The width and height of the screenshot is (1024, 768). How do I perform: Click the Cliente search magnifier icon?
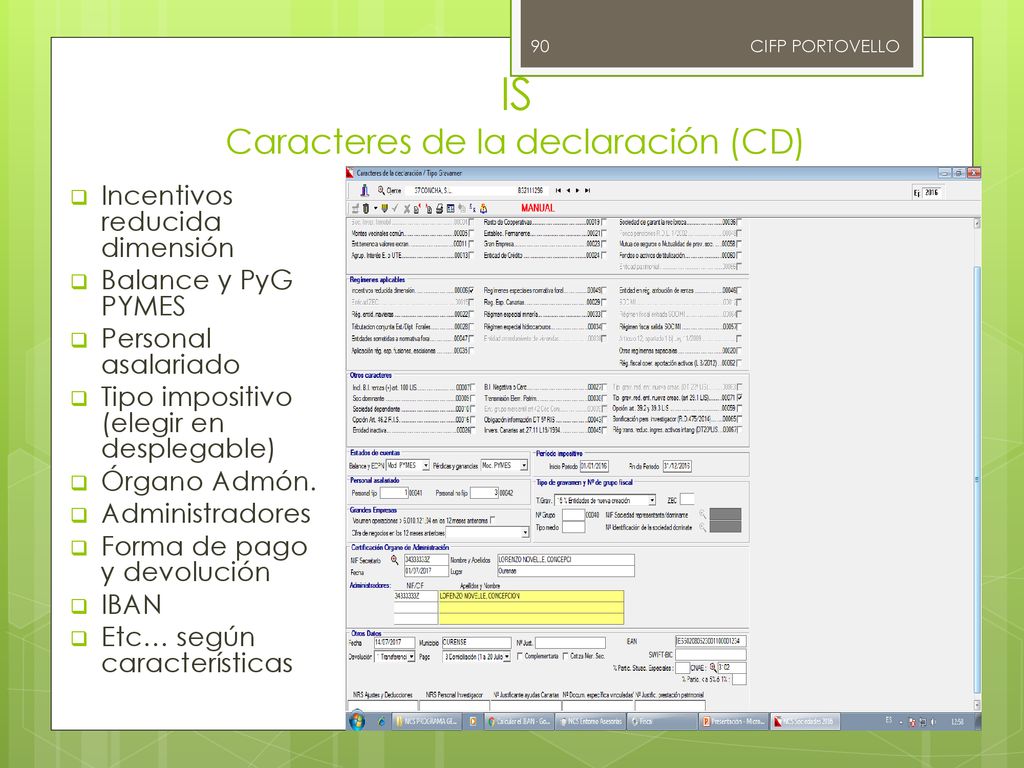click(381, 190)
